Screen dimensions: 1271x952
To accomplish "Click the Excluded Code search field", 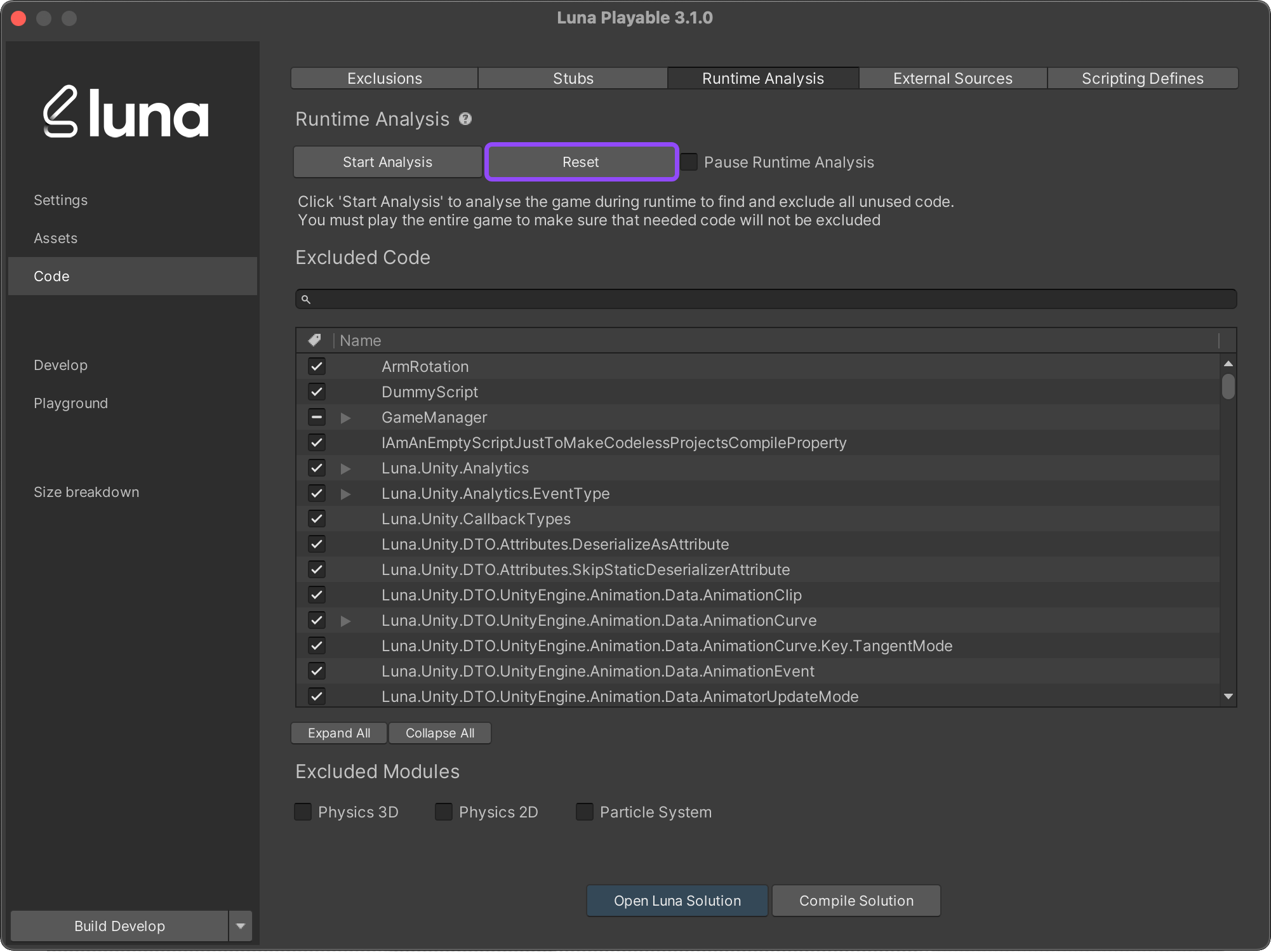I will (766, 299).
